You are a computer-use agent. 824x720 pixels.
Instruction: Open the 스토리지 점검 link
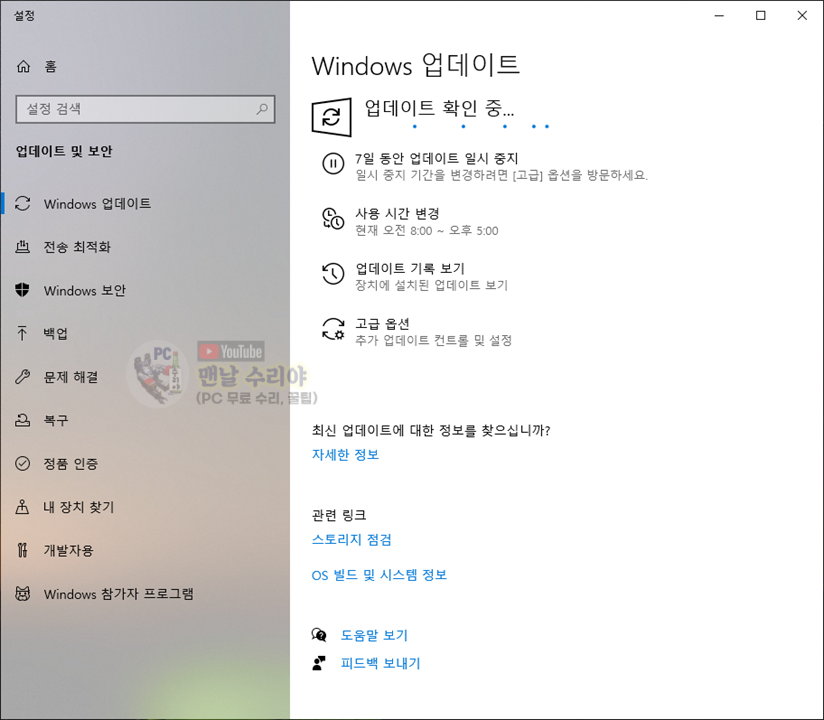352,540
